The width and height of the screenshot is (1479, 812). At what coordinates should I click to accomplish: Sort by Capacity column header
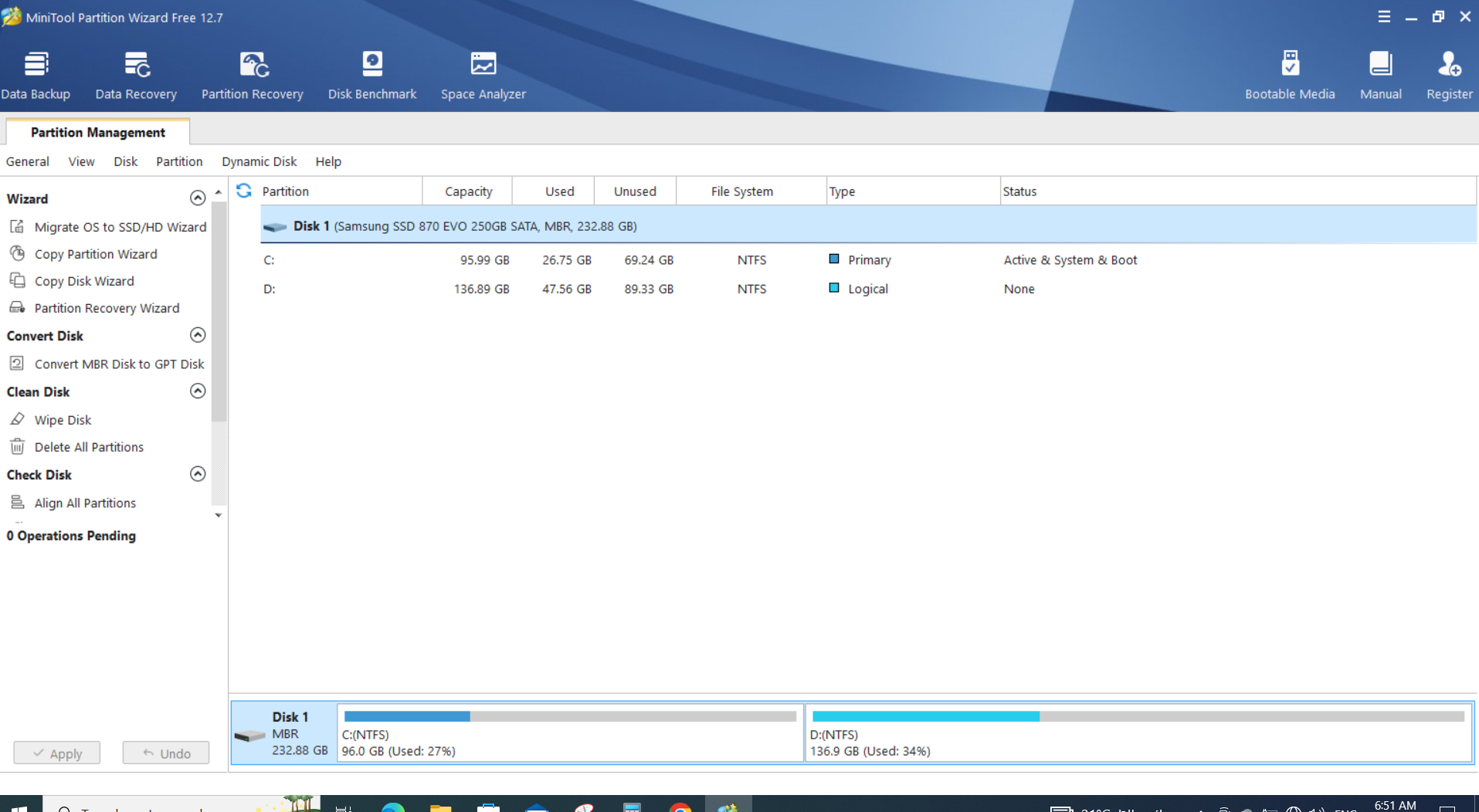click(x=468, y=191)
